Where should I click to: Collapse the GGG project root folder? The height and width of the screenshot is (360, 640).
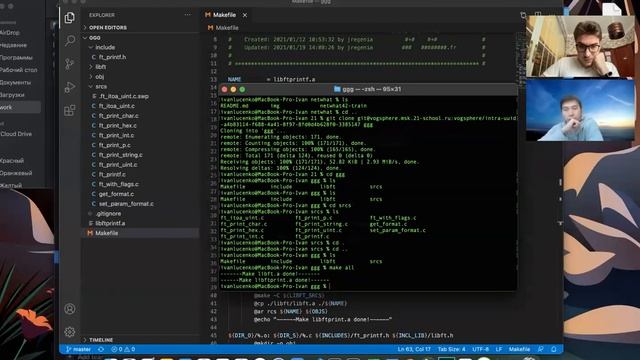pos(95,38)
